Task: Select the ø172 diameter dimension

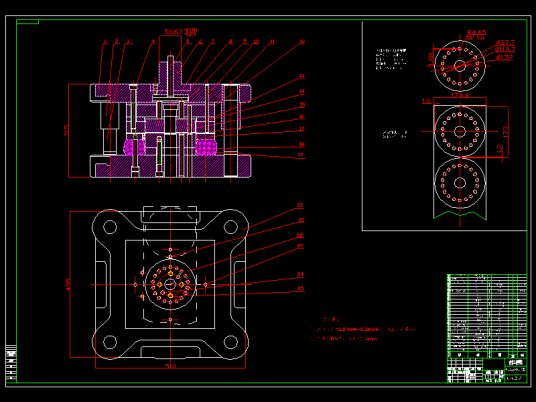Action: (x=504, y=57)
